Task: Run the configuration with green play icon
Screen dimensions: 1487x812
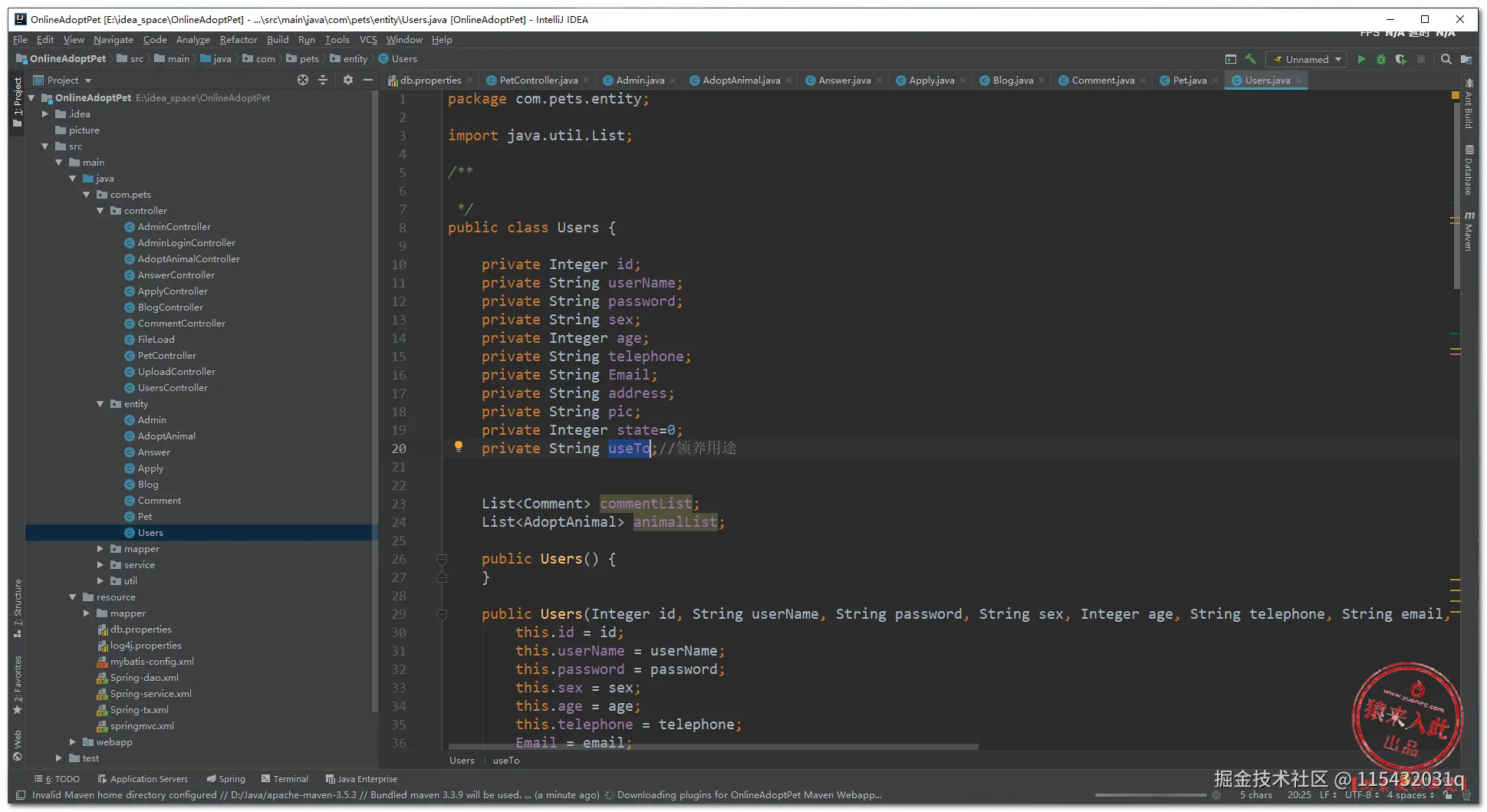Action: tap(1361, 59)
